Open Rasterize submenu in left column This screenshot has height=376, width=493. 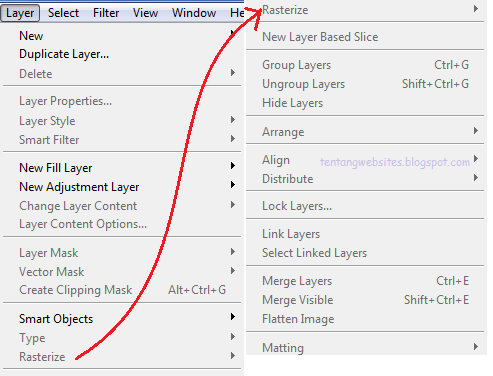(x=122, y=357)
